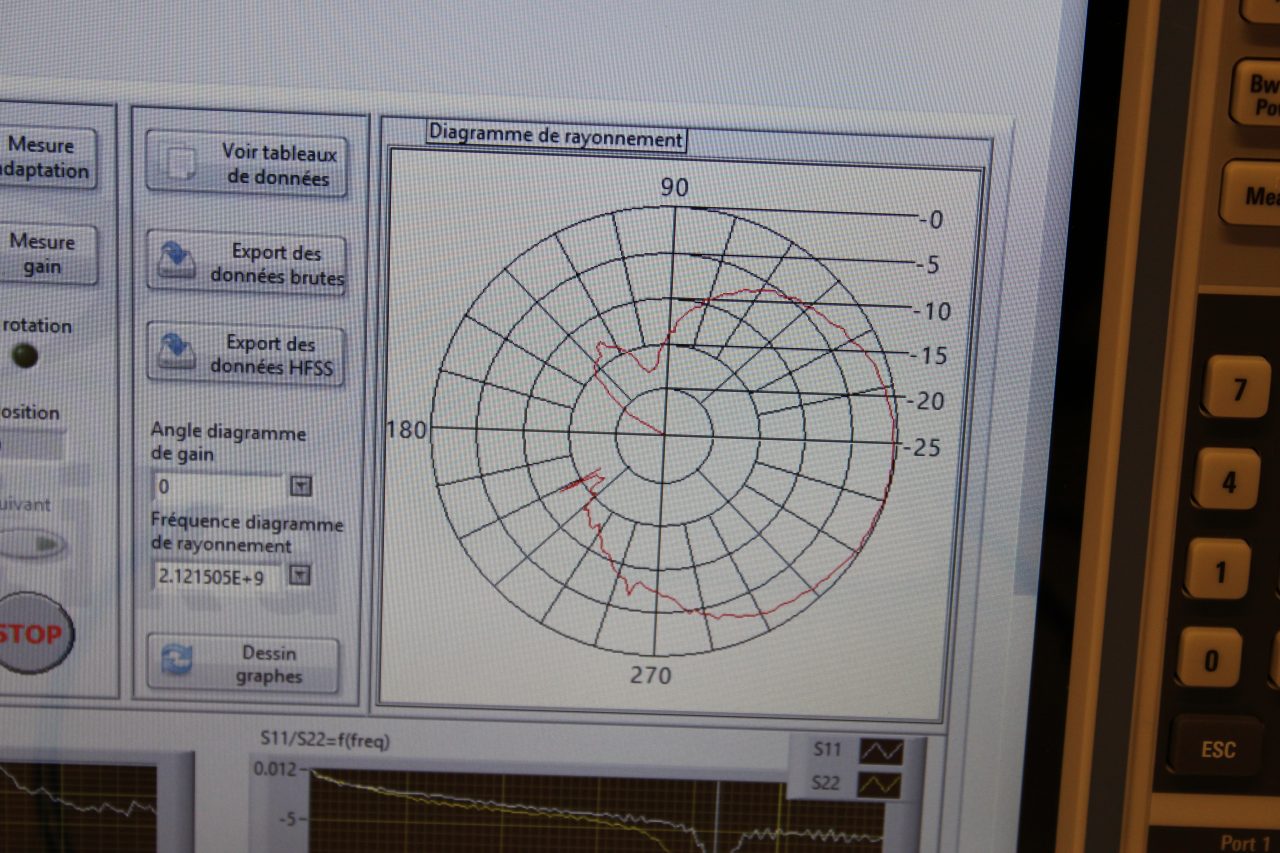Click the table icon on Voir tableaux button
This screenshot has height=853, width=1280.
[x=180, y=164]
